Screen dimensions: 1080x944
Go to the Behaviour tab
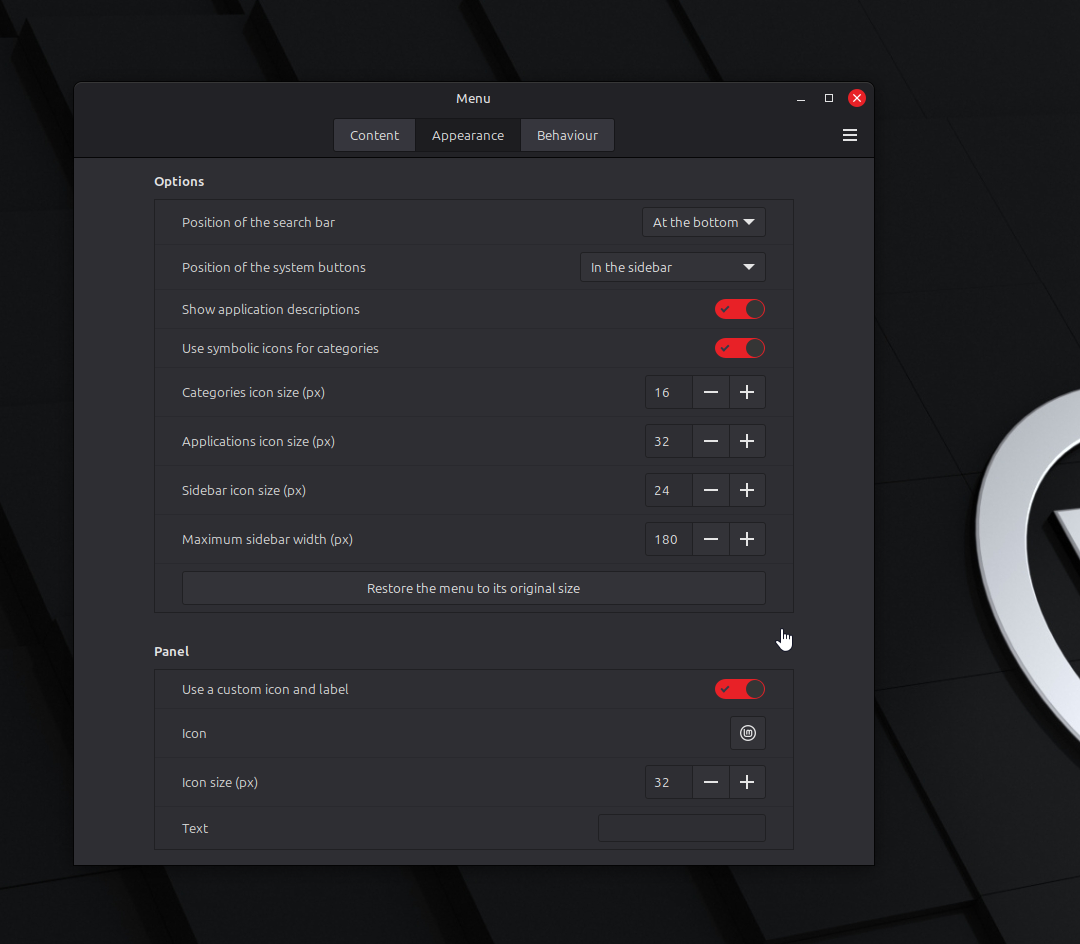pyautogui.click(x=567, y=136)
